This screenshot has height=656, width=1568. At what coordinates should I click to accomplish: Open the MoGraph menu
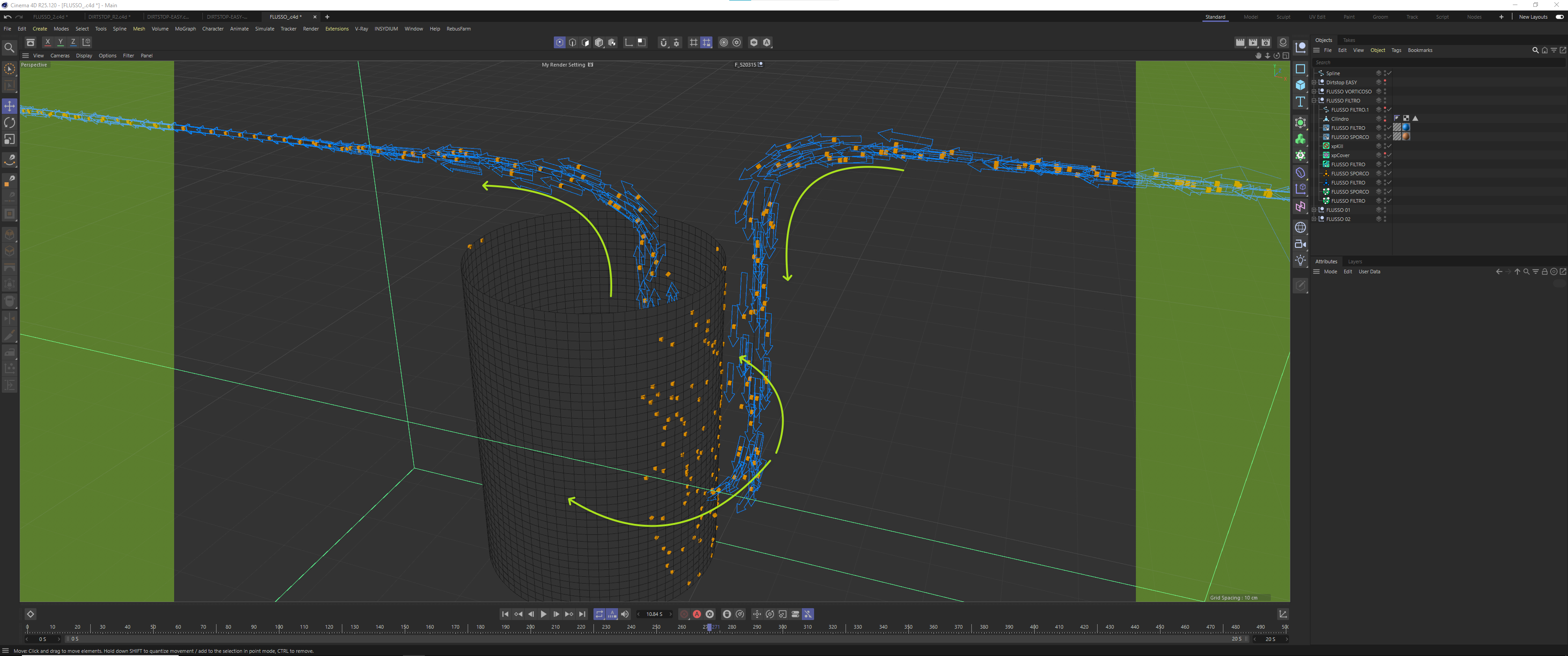tap(185, 29)
